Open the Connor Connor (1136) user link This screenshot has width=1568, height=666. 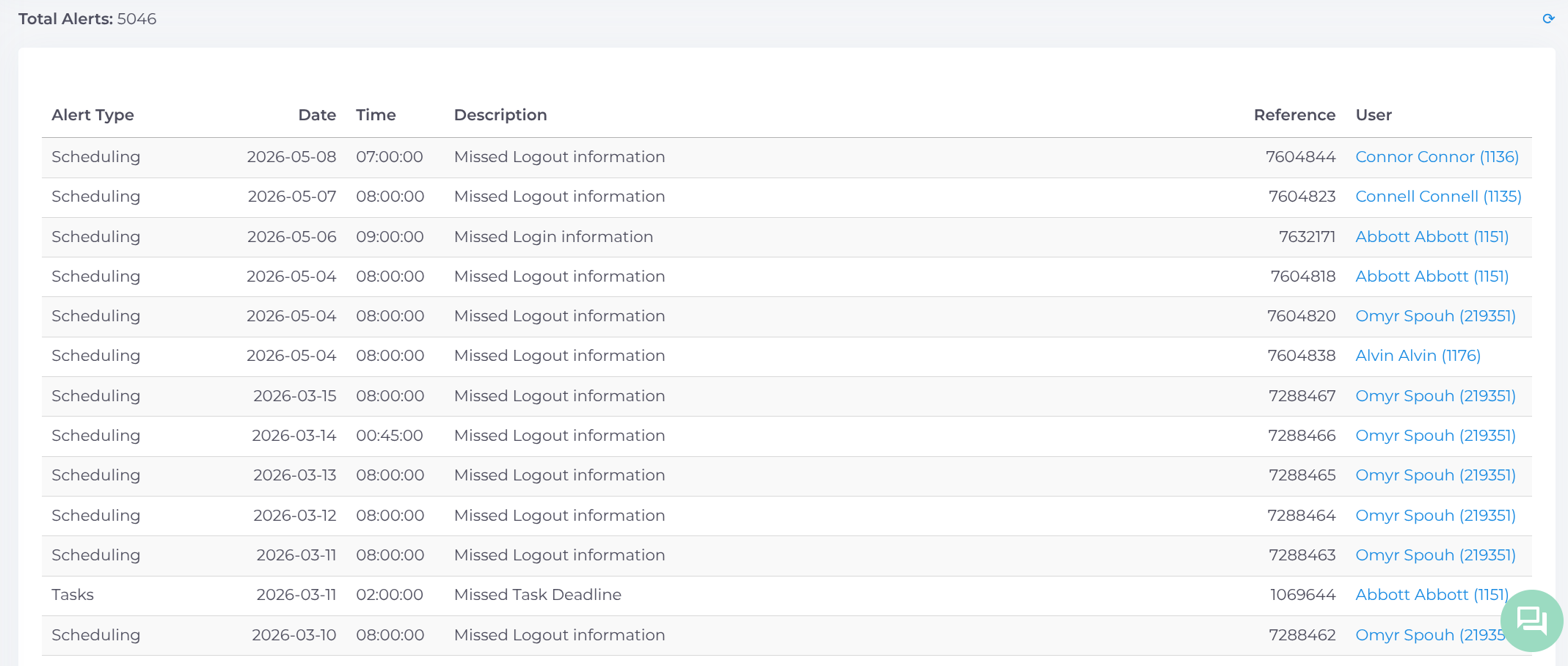coord(1437,157)
